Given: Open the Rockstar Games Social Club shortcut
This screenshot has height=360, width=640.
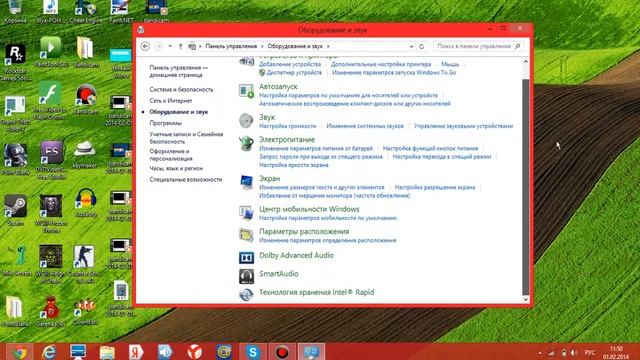Looking at the screenshot, I should click(x=16, y=62).
